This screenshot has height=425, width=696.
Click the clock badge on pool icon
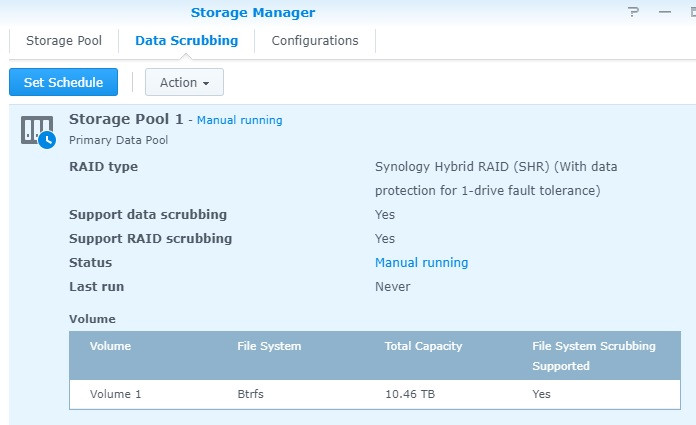click(47, 141)
